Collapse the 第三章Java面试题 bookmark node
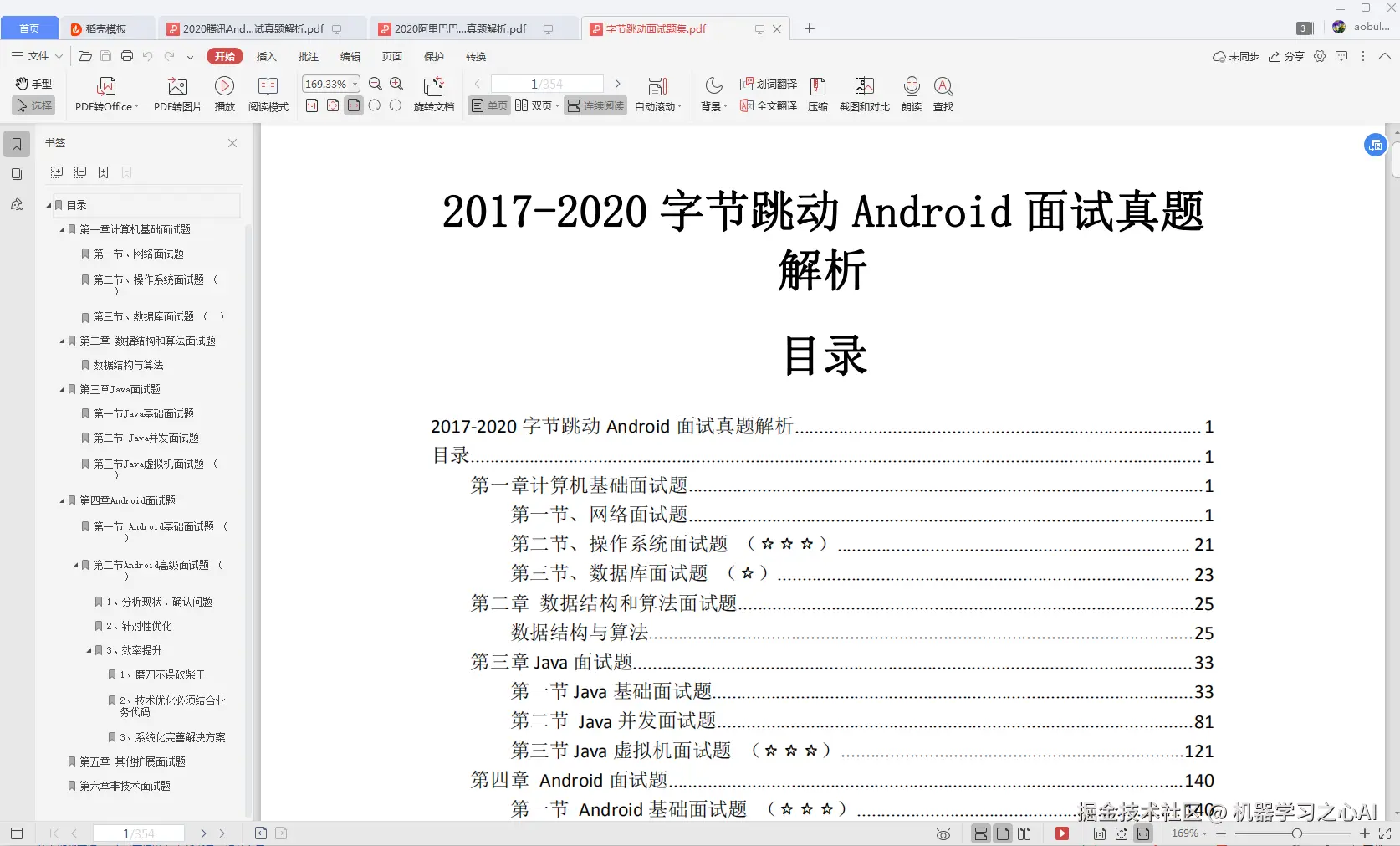 coord(60,389)
